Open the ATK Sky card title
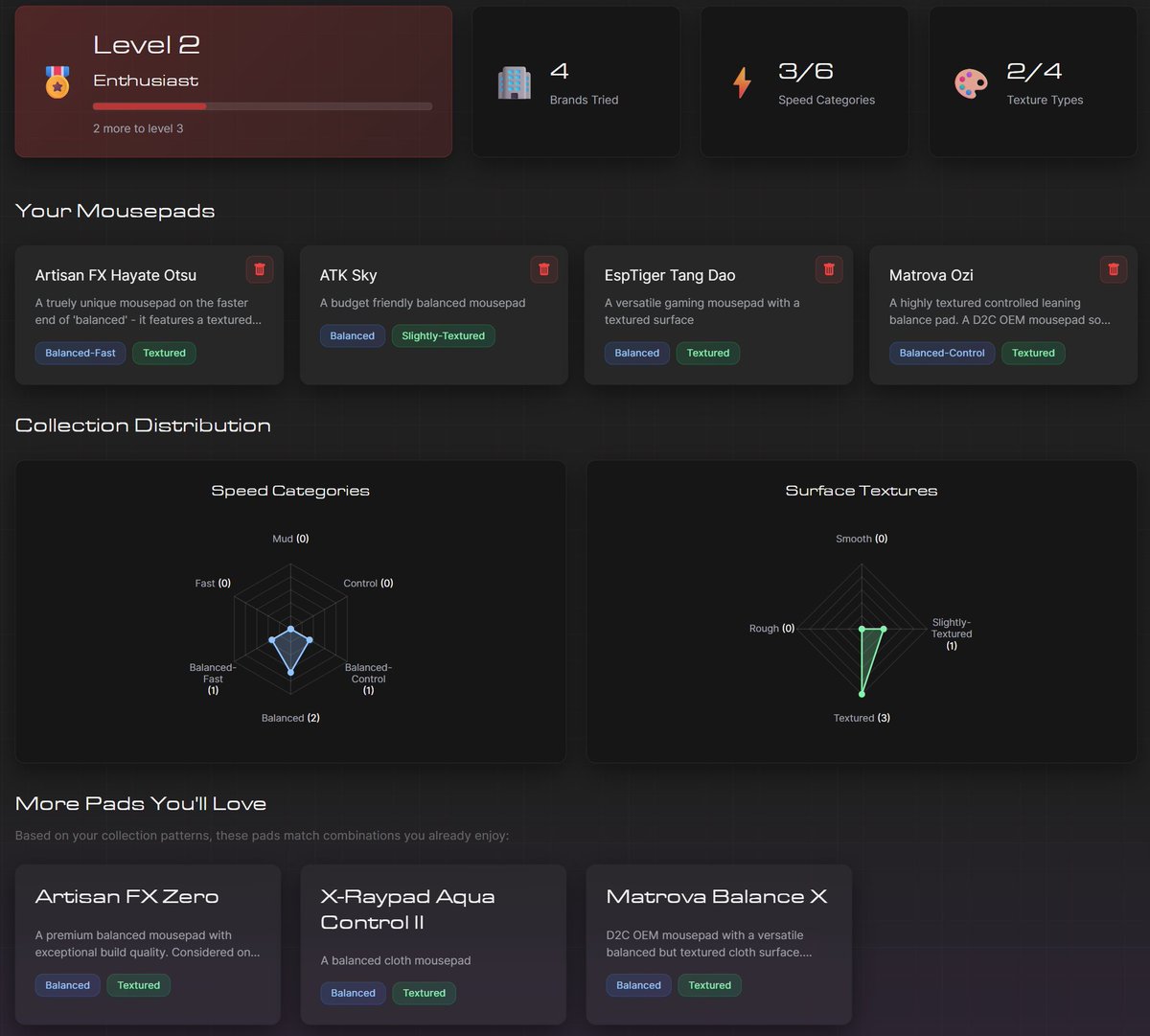This screenshot has height=1036, width=1150. pyautogui.click(x=349, y=275)
